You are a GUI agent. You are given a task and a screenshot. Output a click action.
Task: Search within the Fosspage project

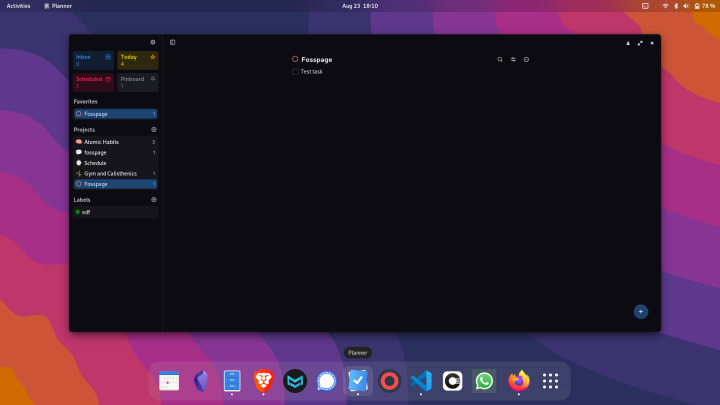(x=500, y=59)
